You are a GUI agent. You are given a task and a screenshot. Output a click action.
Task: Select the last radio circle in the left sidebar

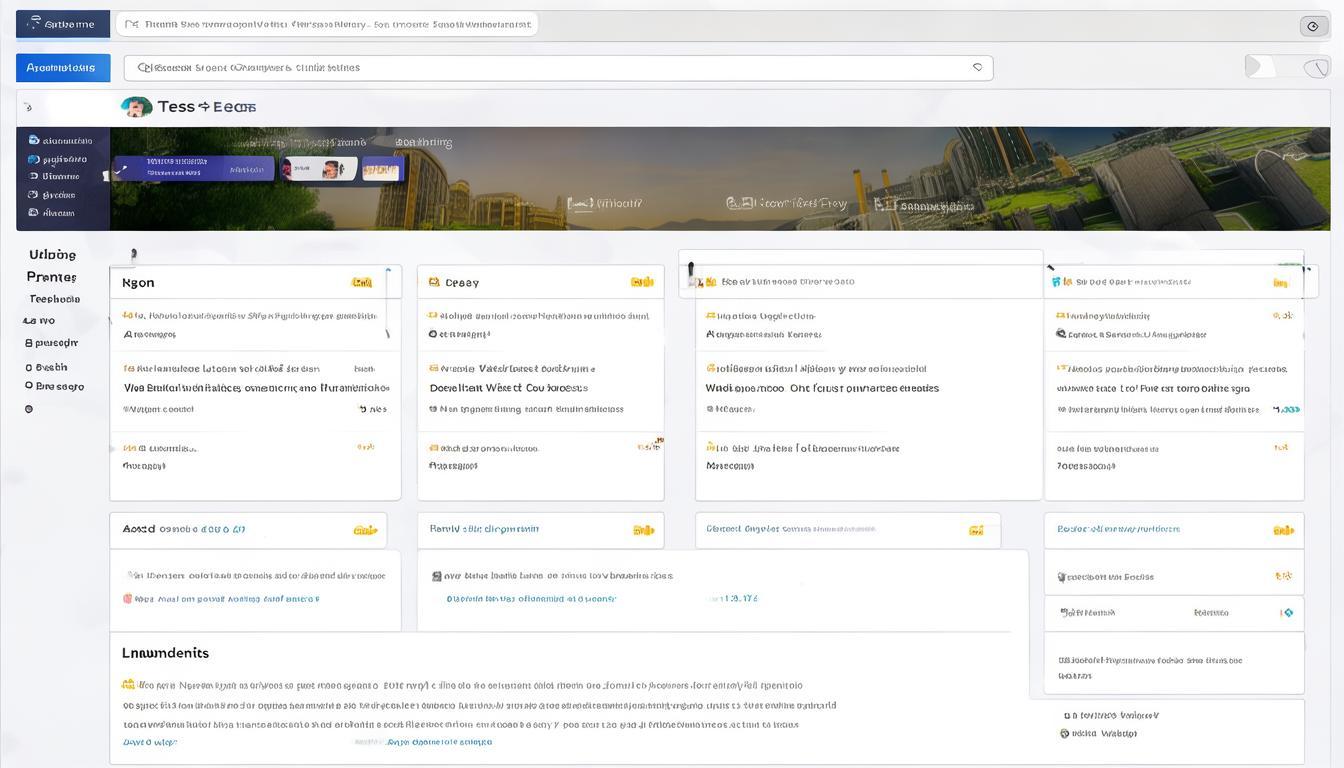click(x=29, y=409)
